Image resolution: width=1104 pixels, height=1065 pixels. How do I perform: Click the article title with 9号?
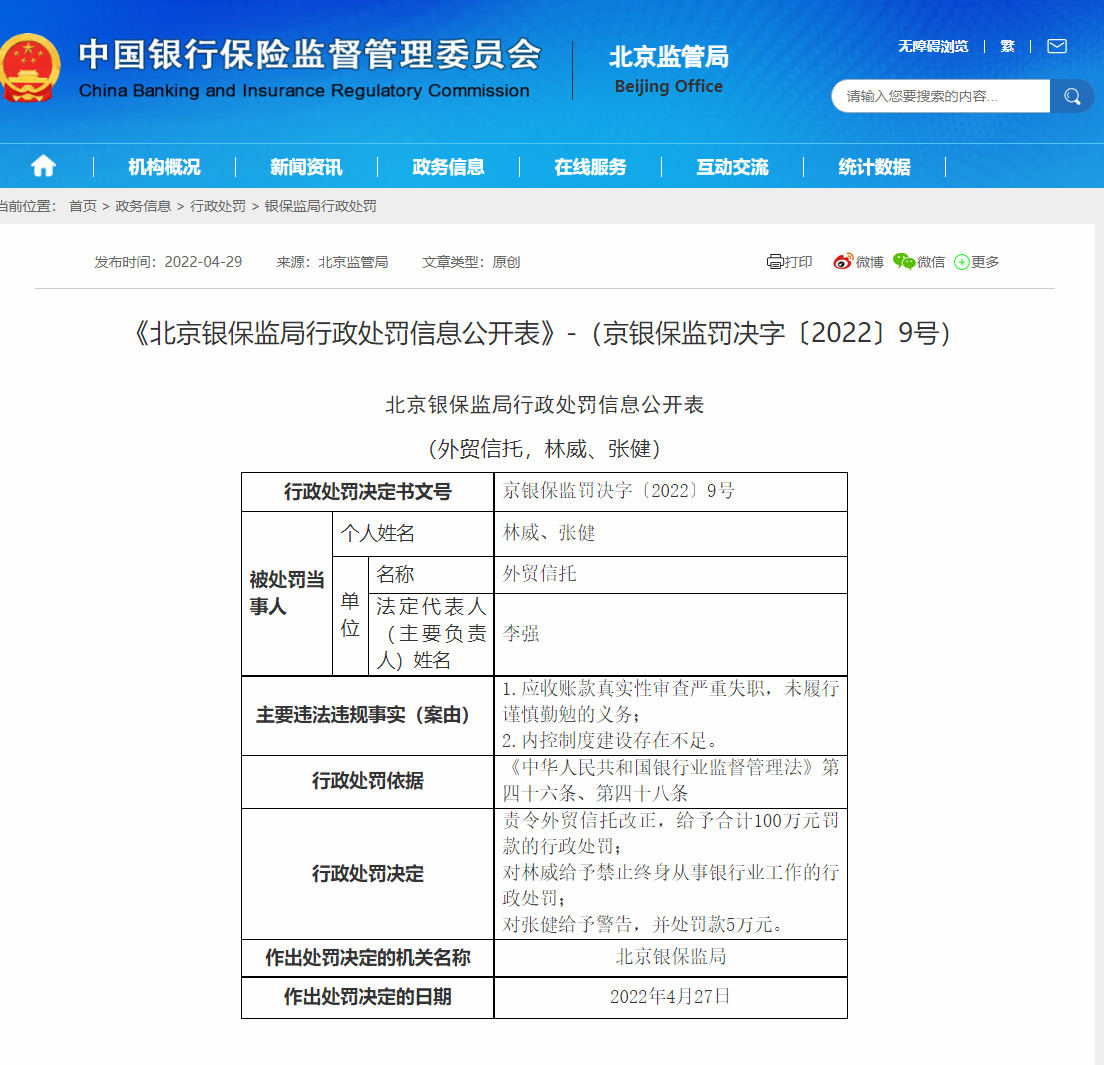tap(543, 333)
